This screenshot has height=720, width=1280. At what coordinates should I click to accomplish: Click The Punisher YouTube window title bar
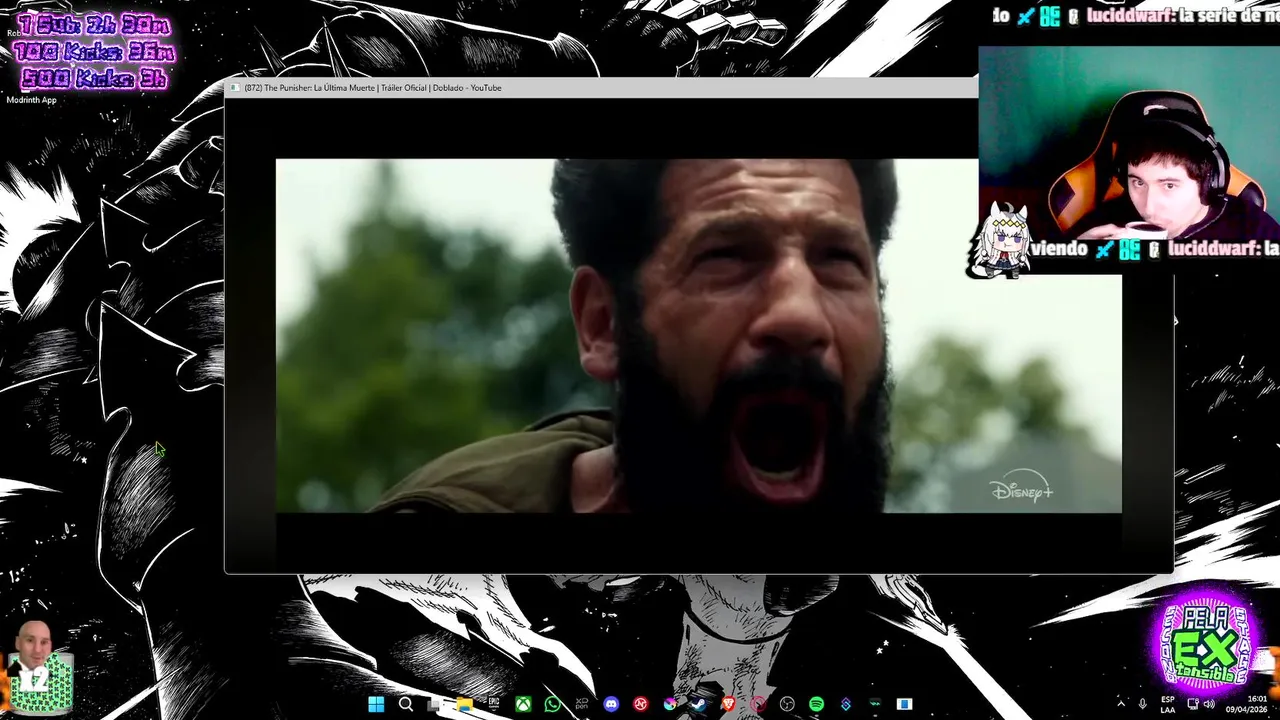pyautogui.click(x=600, y=88)
